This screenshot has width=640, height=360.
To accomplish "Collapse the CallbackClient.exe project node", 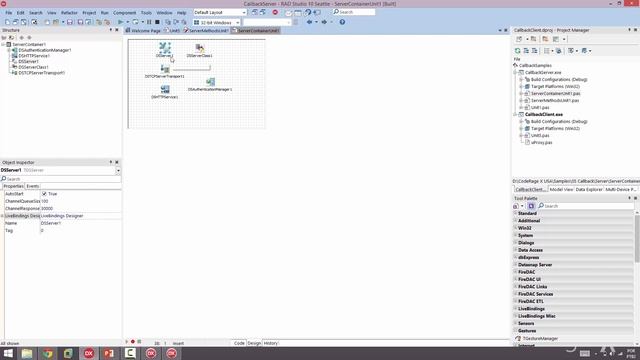I will 515,114.
